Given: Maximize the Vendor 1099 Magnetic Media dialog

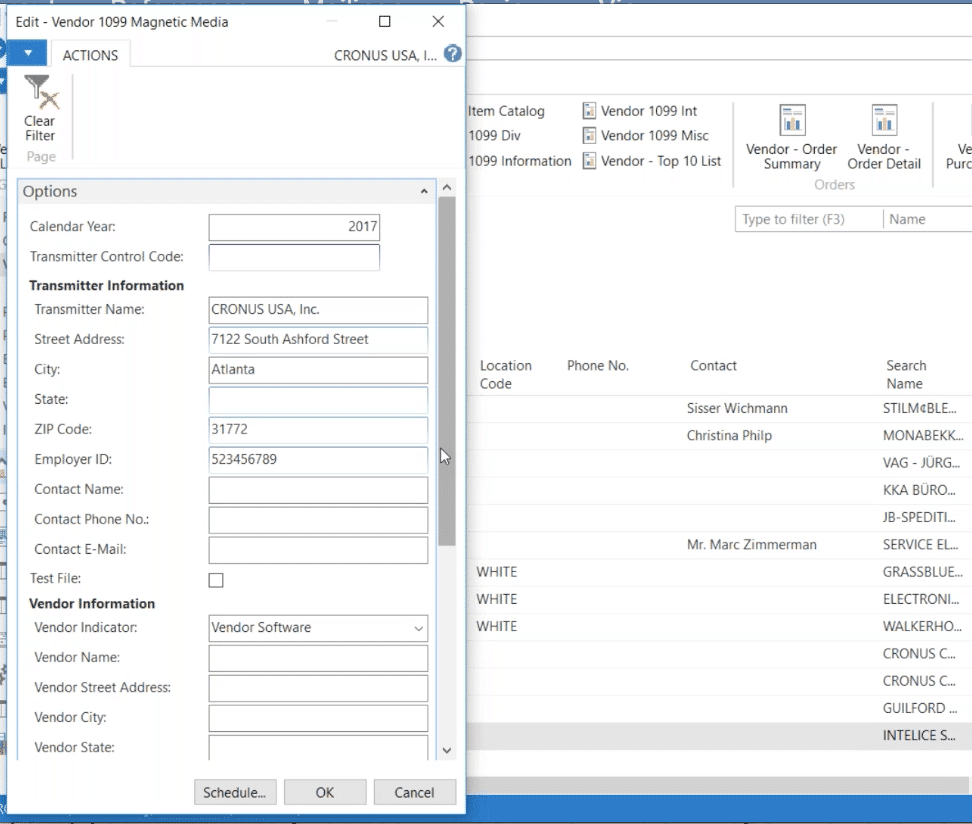Looking at the screenshot, I should click(384, 22).
